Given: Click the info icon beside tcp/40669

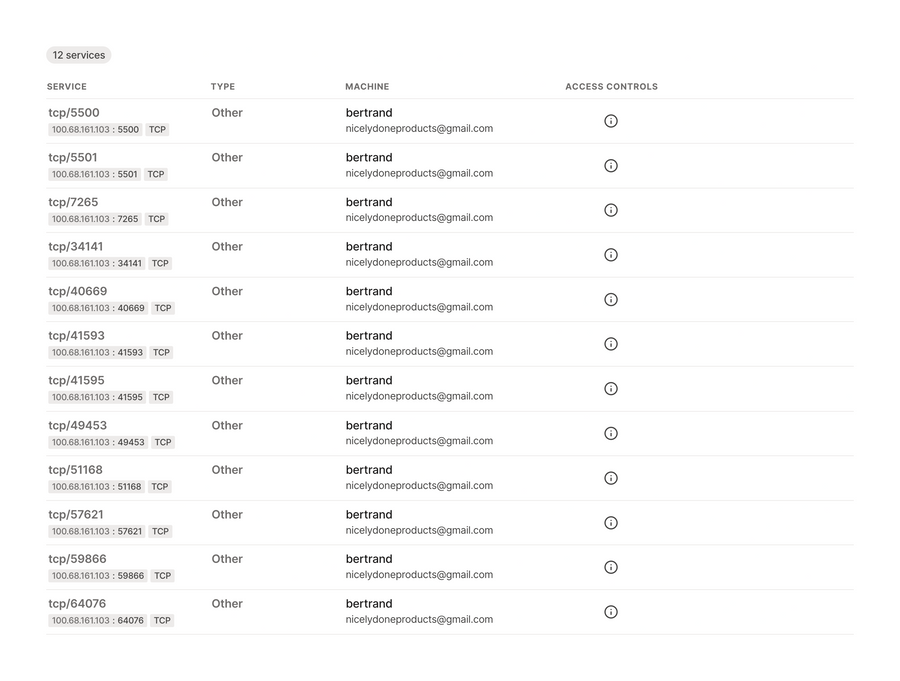Looking at the screenshot, I should pyautogui.click(x=611, y=299).
